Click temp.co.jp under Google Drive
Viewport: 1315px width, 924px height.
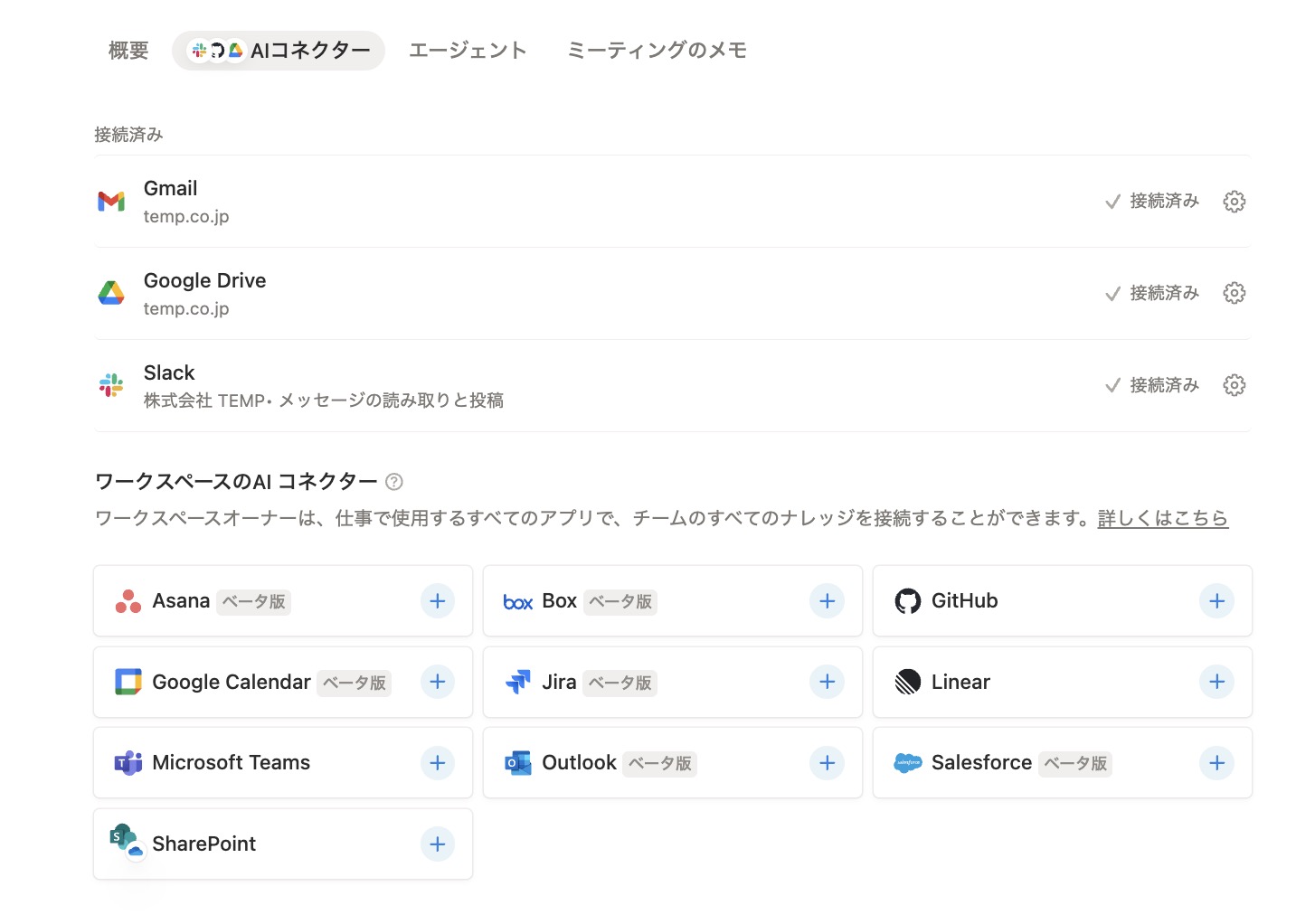(186, 309)
